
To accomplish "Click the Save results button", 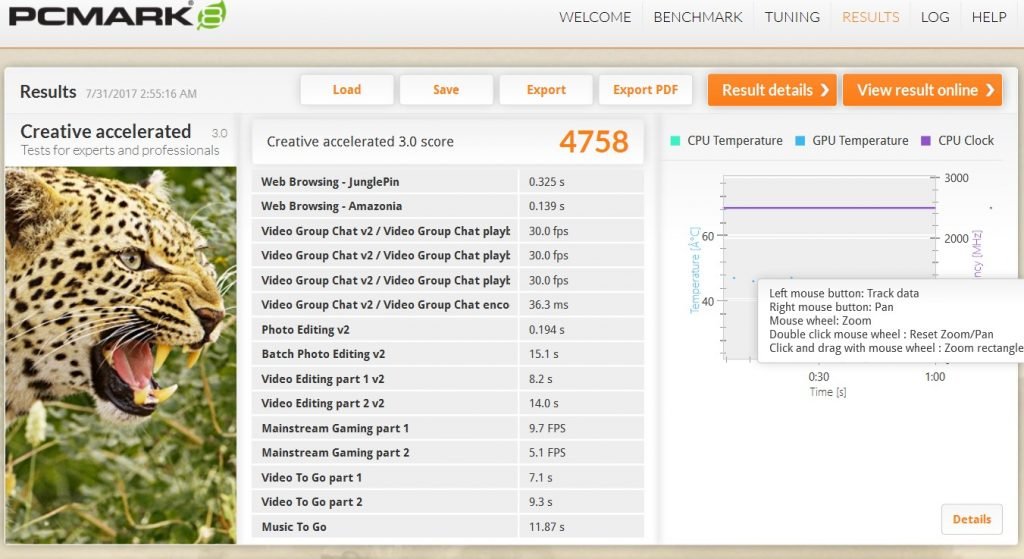I will tap(446, 89).
